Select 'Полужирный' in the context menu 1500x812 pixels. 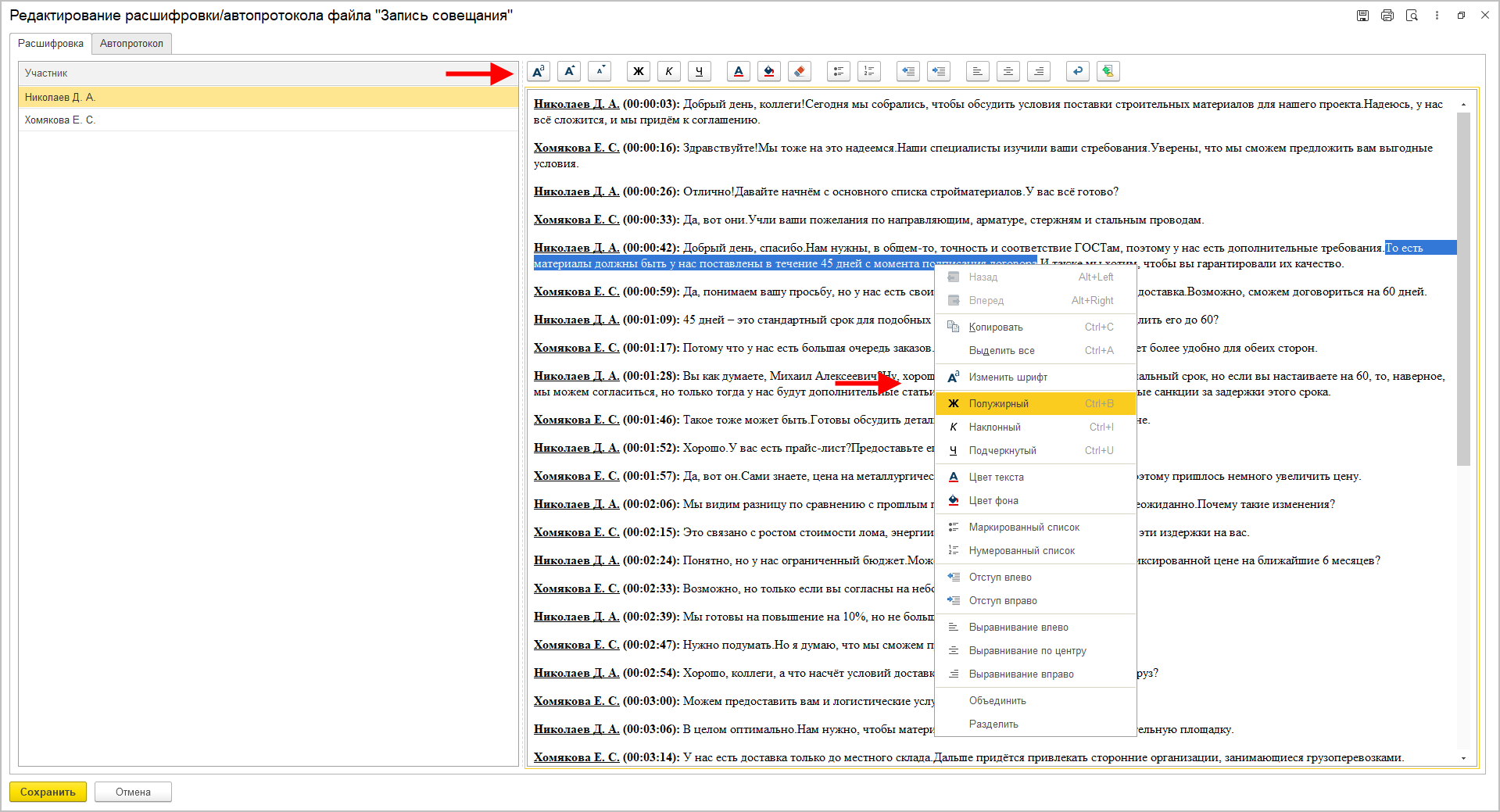tap(998, 404)
